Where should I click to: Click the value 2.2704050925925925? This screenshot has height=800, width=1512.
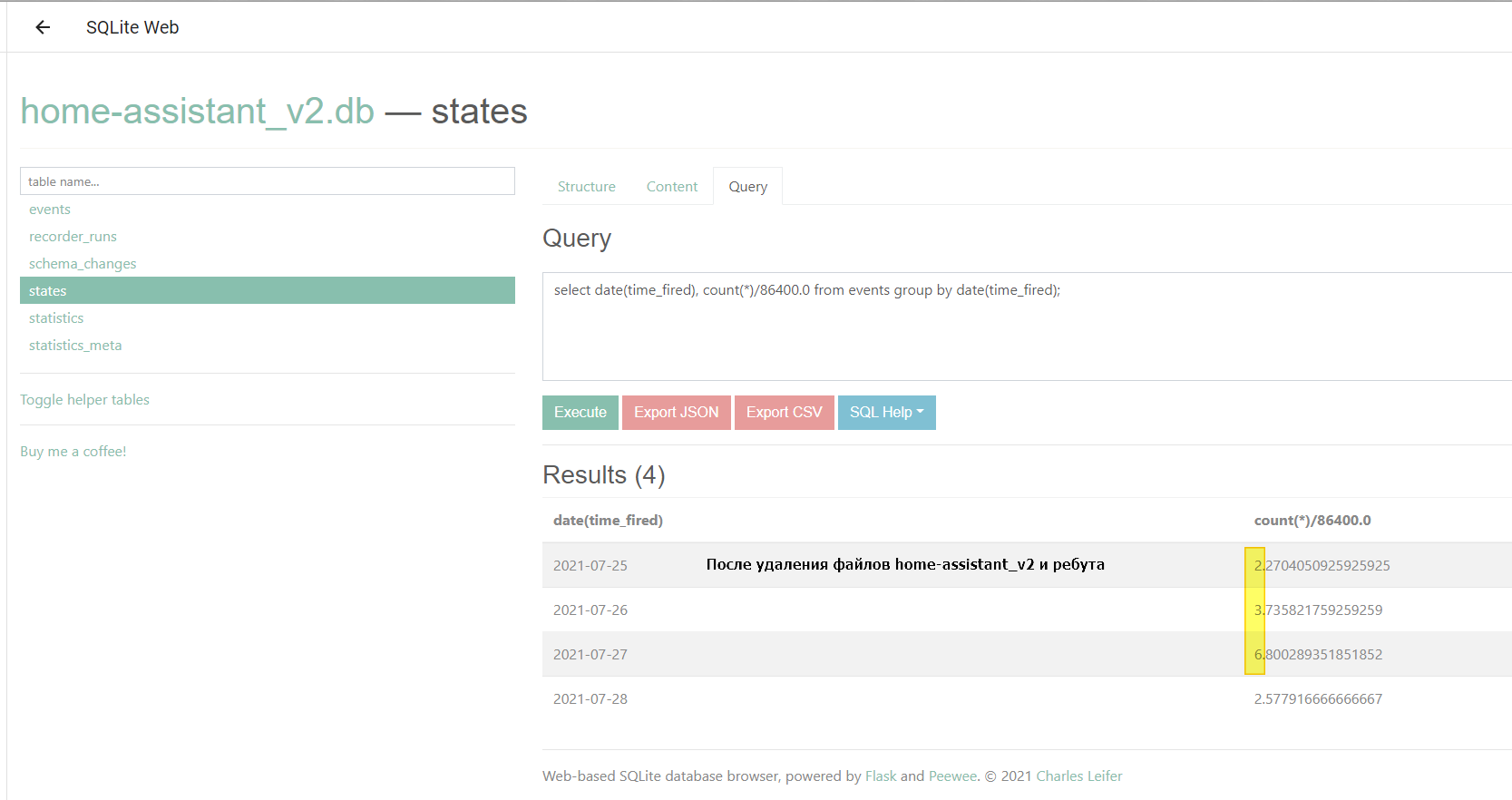point(1322,565)
